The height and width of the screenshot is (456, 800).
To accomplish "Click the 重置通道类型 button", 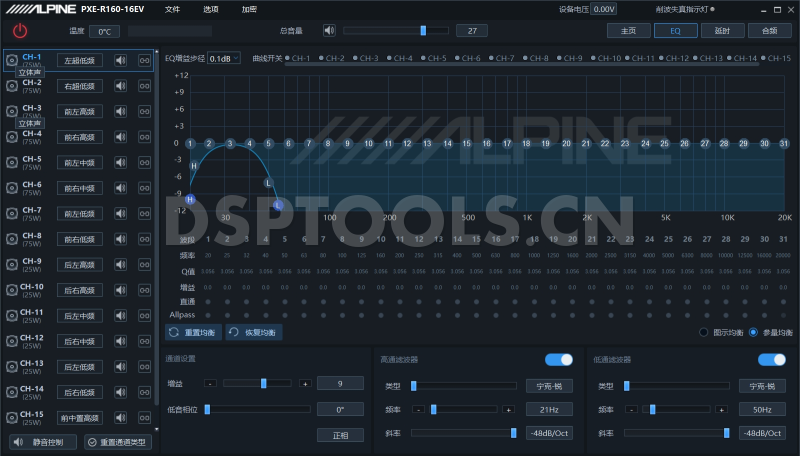I will click(x=118, y=442).
